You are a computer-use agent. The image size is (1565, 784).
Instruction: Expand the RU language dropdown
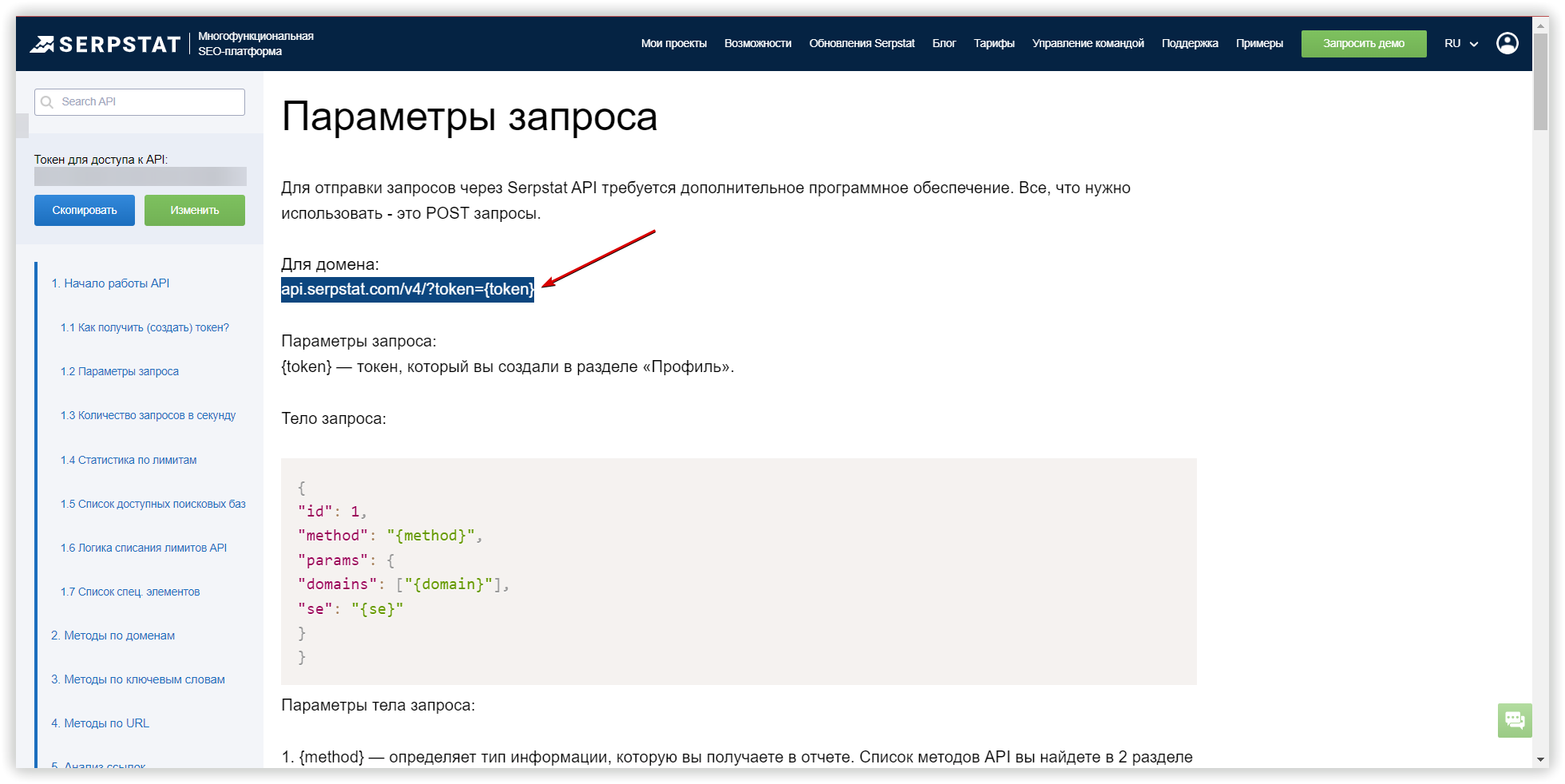point(1461,44)
